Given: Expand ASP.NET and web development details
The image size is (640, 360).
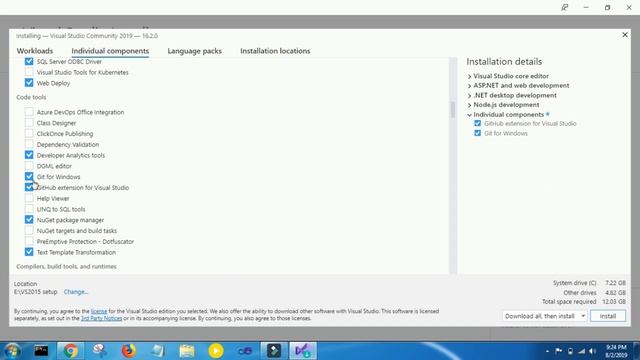Looking at the screenshot, I should [x=469, y=86].
